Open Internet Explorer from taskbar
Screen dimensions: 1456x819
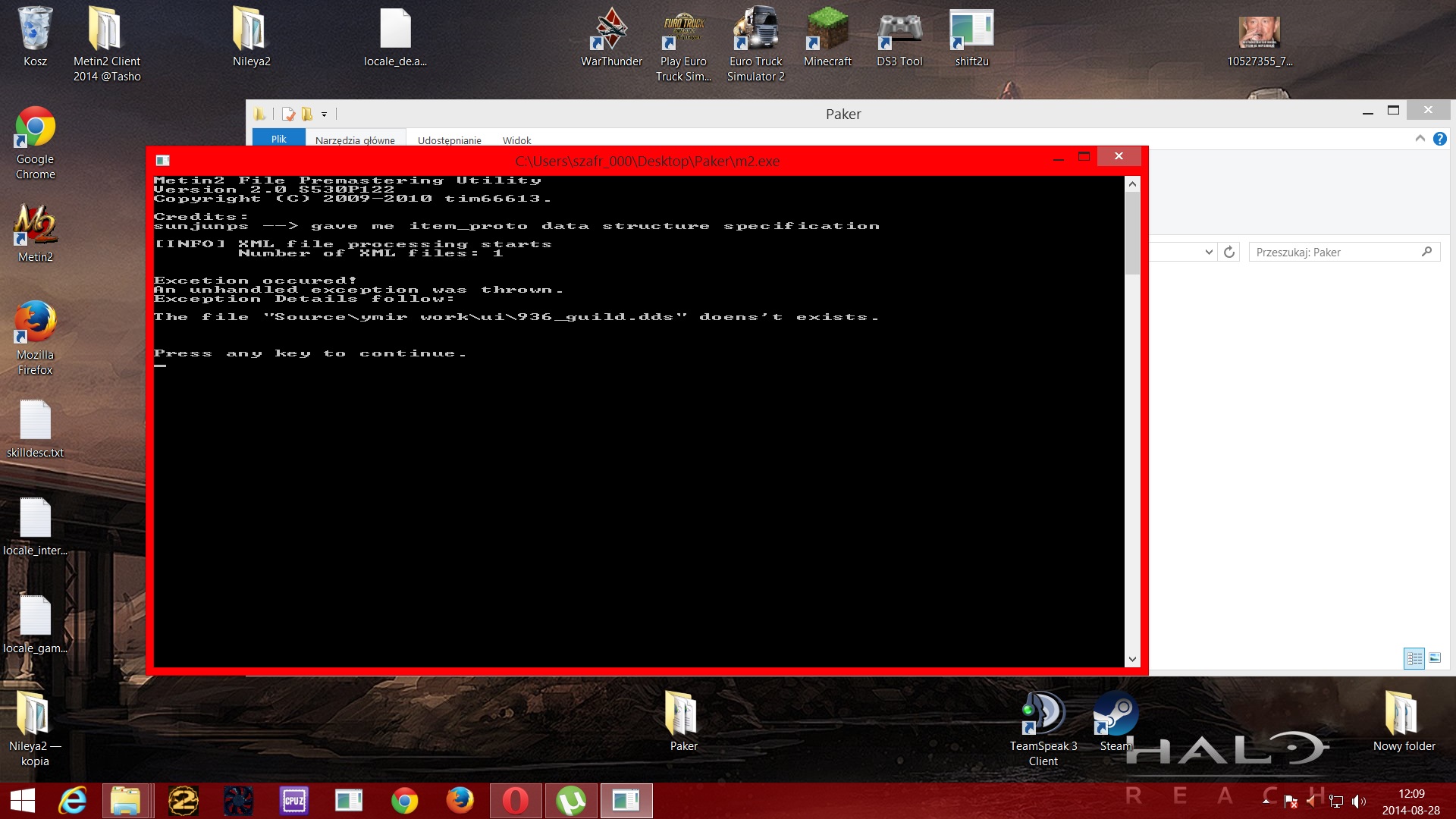pyautogui.click(x=74, y=801)
